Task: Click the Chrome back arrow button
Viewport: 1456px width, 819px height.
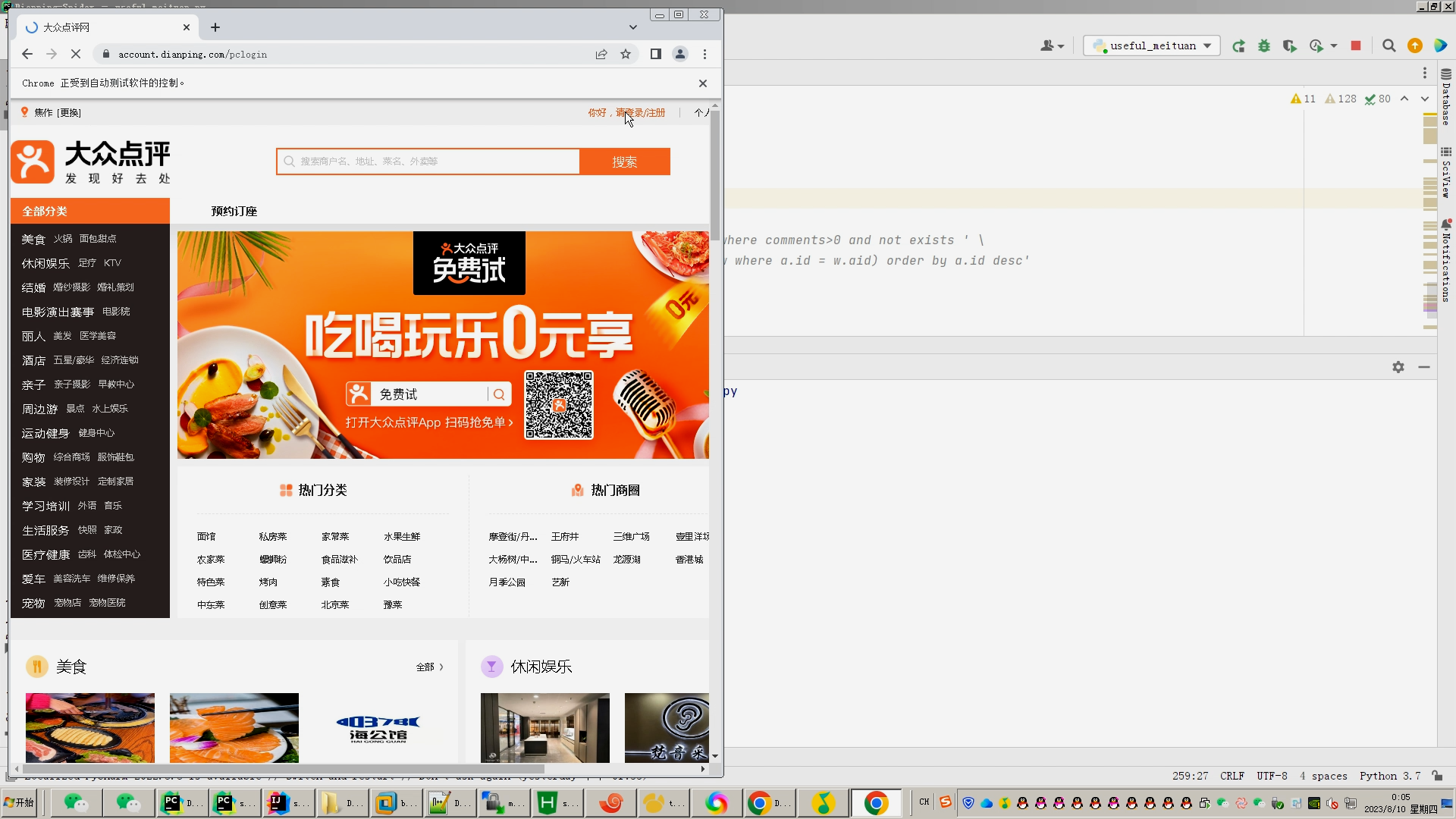Action: coord(27,54)
